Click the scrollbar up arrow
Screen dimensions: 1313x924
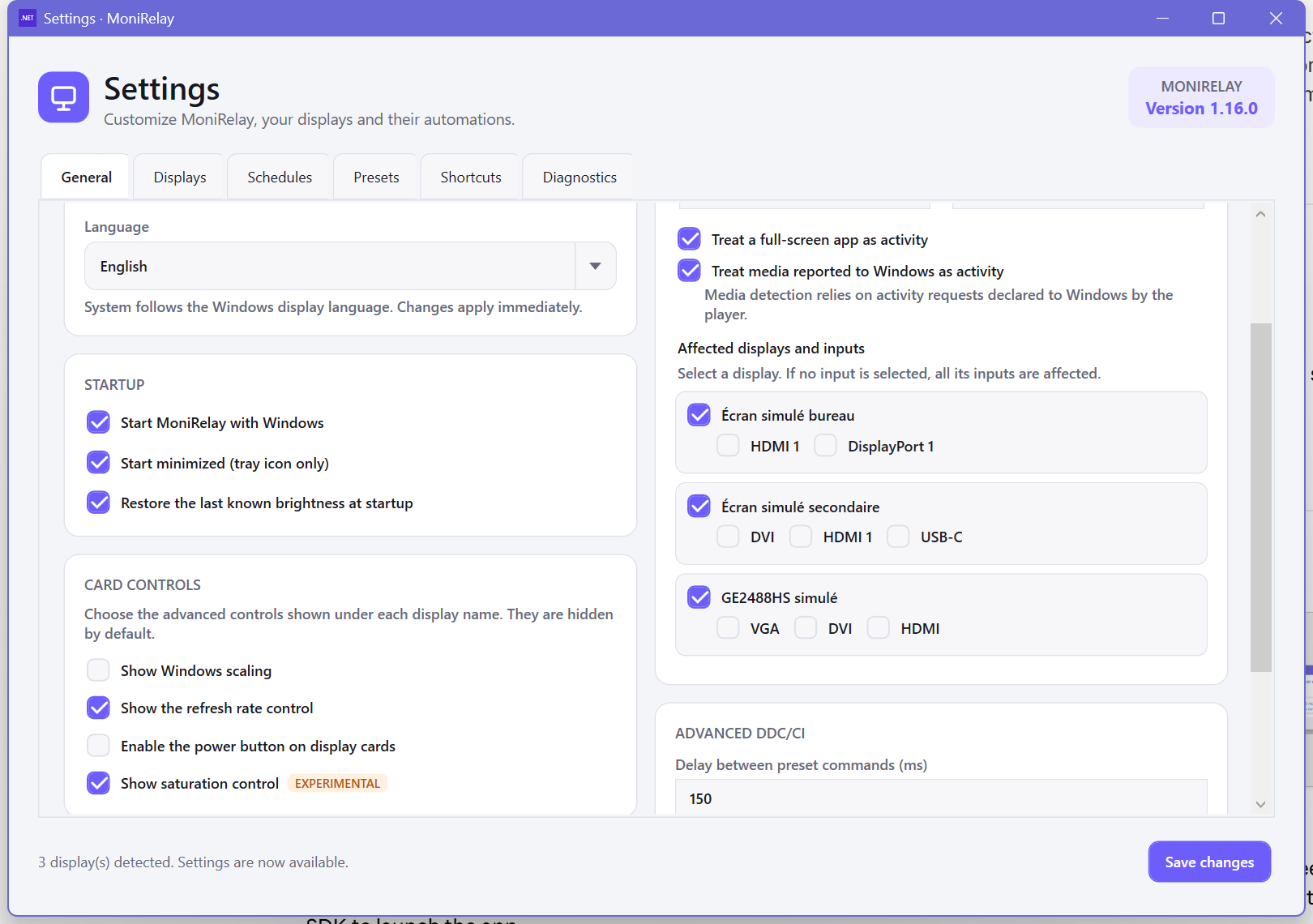click(1260, 214)
